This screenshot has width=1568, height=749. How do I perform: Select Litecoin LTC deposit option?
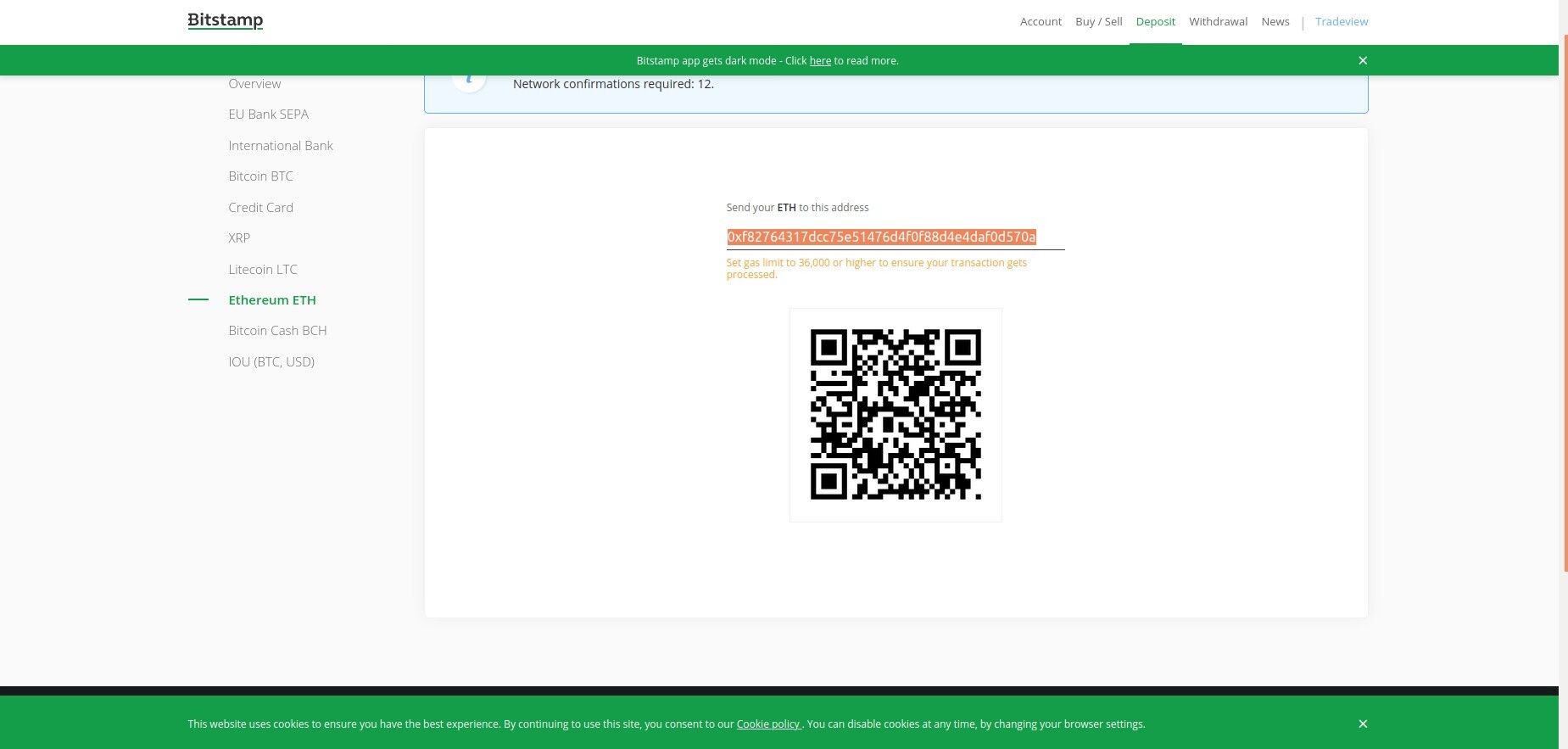coord(263,270)
